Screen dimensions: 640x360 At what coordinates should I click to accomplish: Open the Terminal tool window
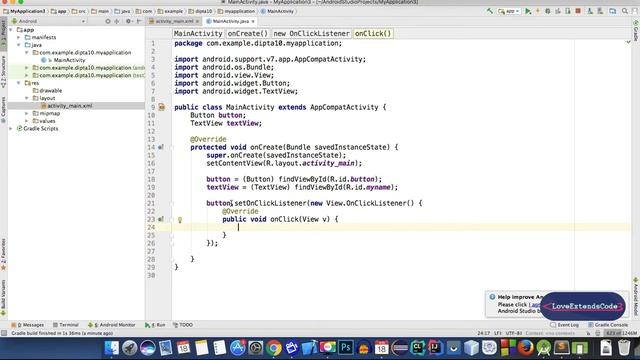(x=65, y=325)
